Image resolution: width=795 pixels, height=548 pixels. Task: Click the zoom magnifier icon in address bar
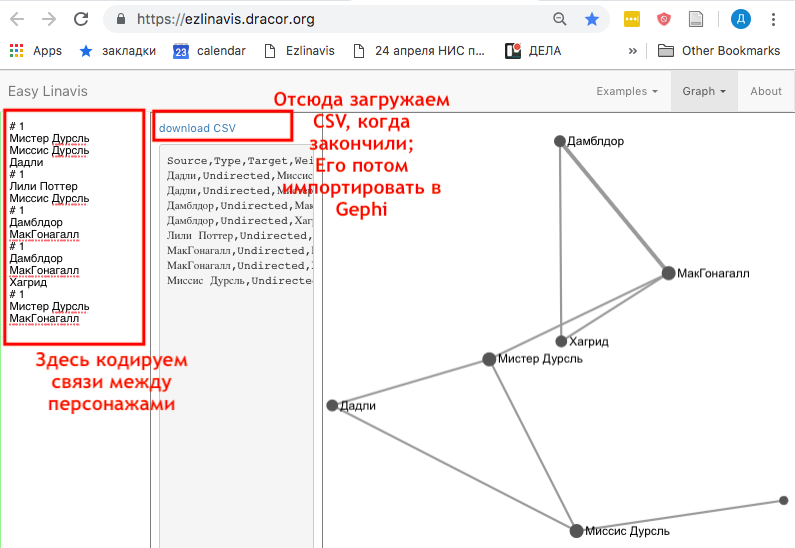[560, 19]
